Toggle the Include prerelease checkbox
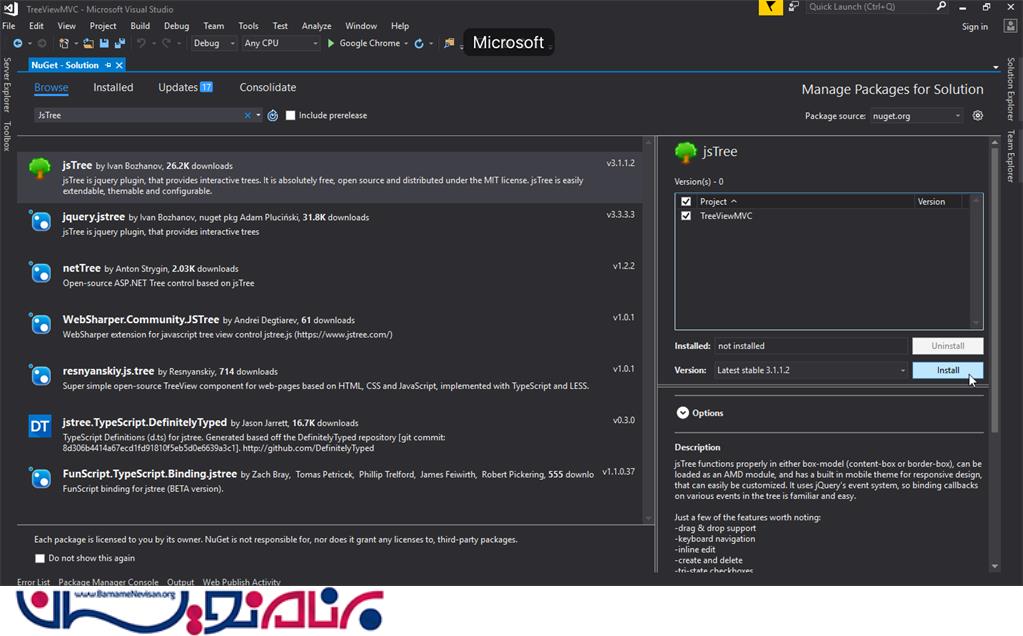The width and height of the screenshot is (1023, 636). 290,115
